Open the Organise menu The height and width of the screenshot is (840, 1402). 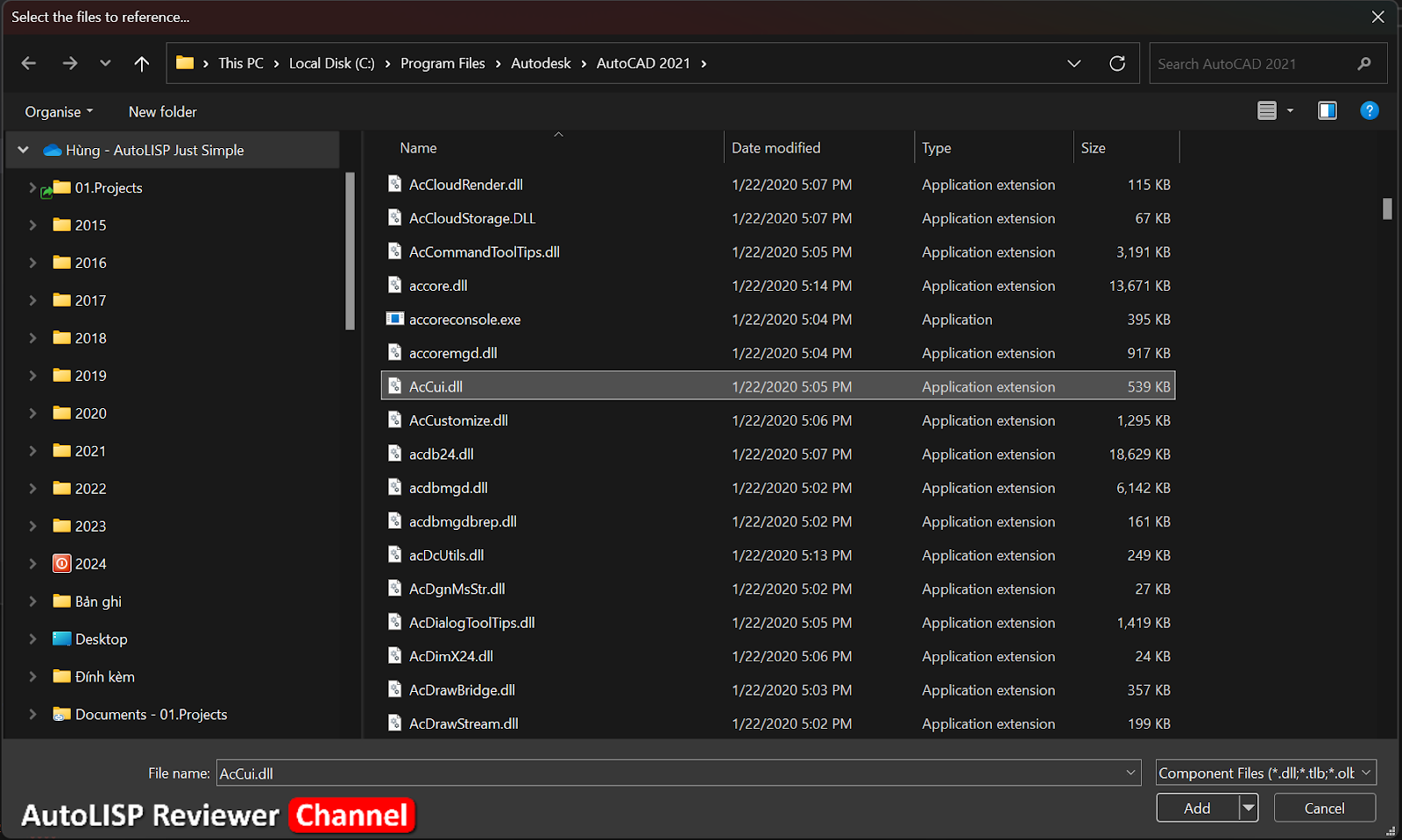point(59,111)
